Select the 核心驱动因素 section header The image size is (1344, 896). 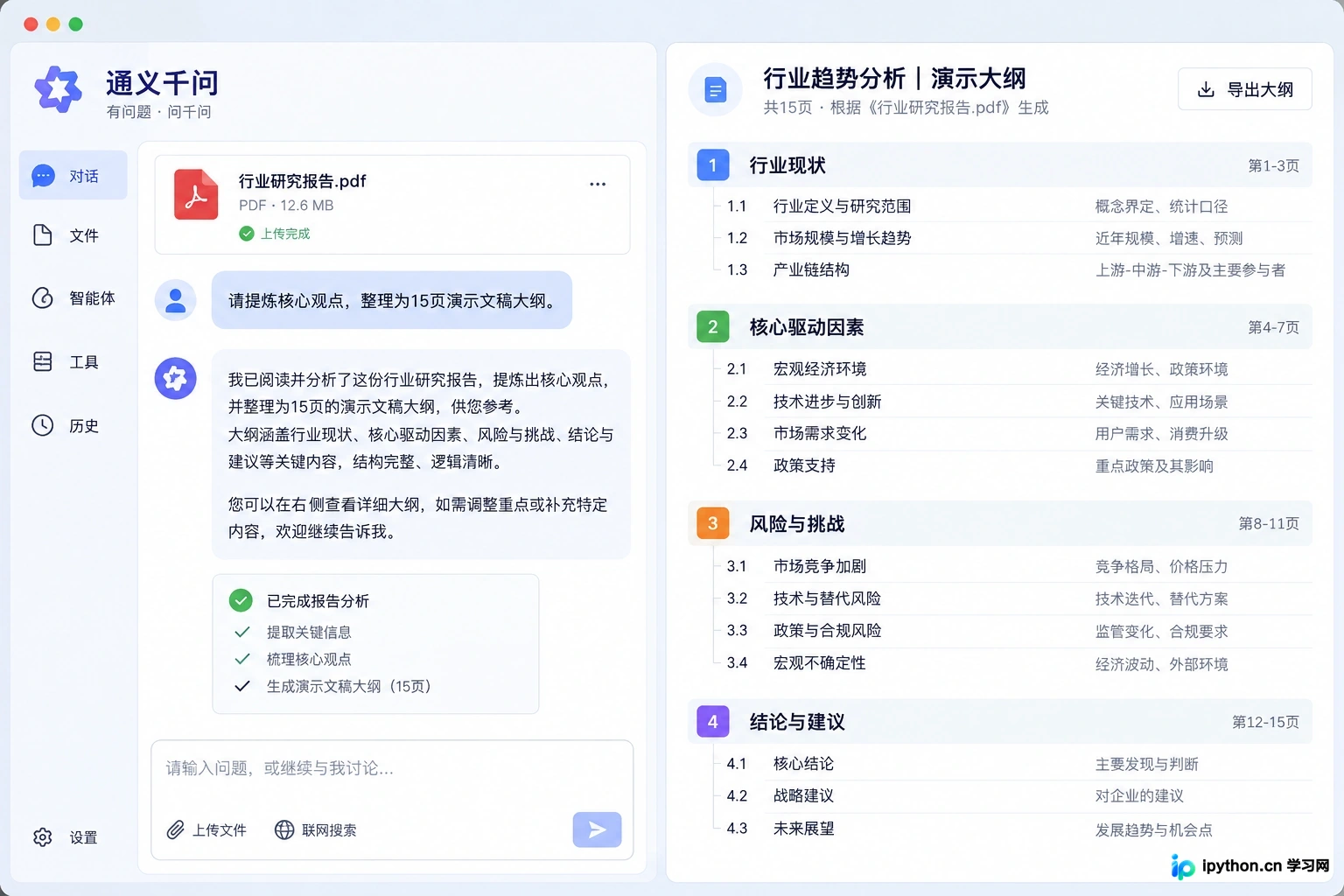tap(1000, 327)
